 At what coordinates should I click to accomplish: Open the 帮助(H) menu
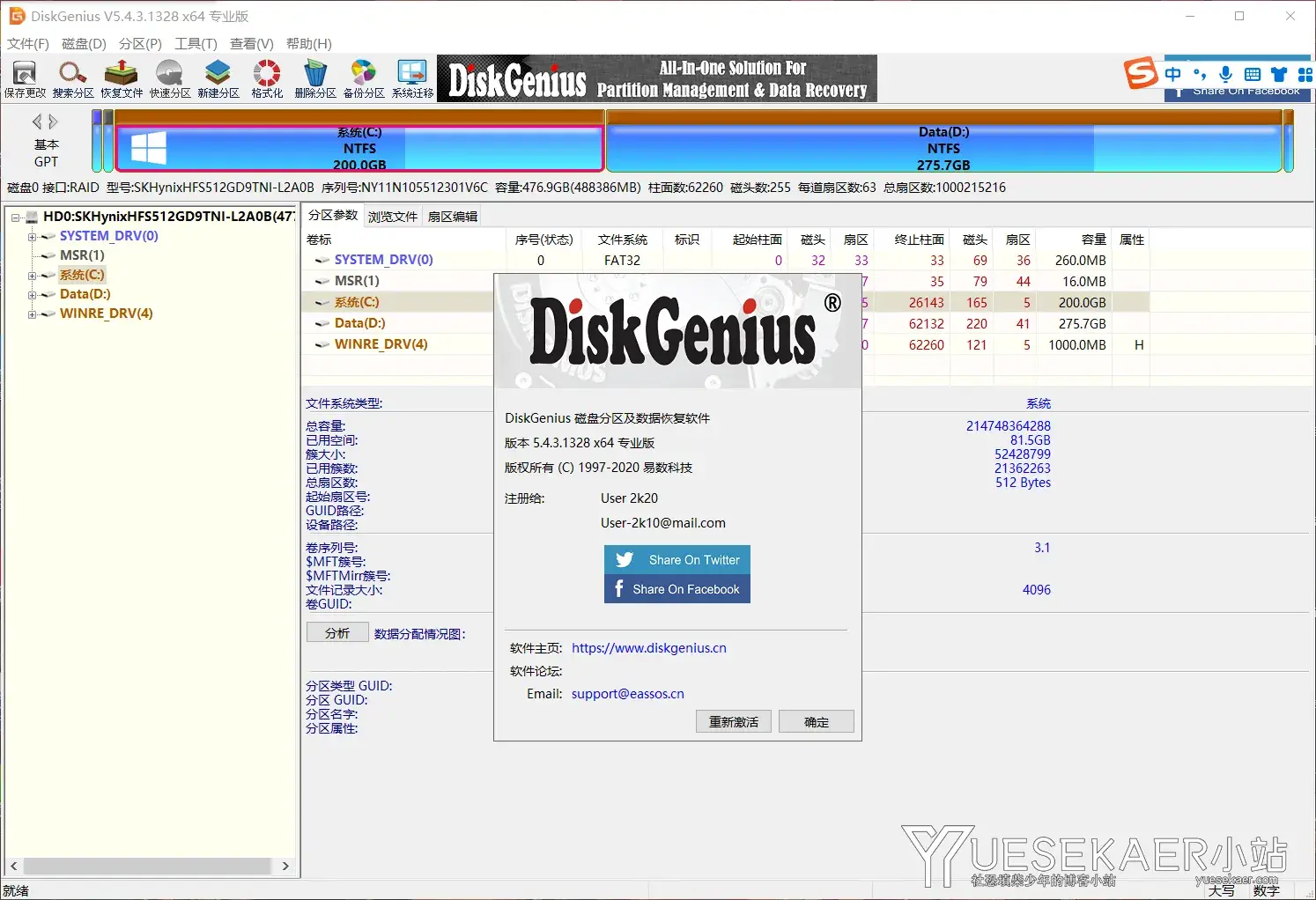[309, 44]
